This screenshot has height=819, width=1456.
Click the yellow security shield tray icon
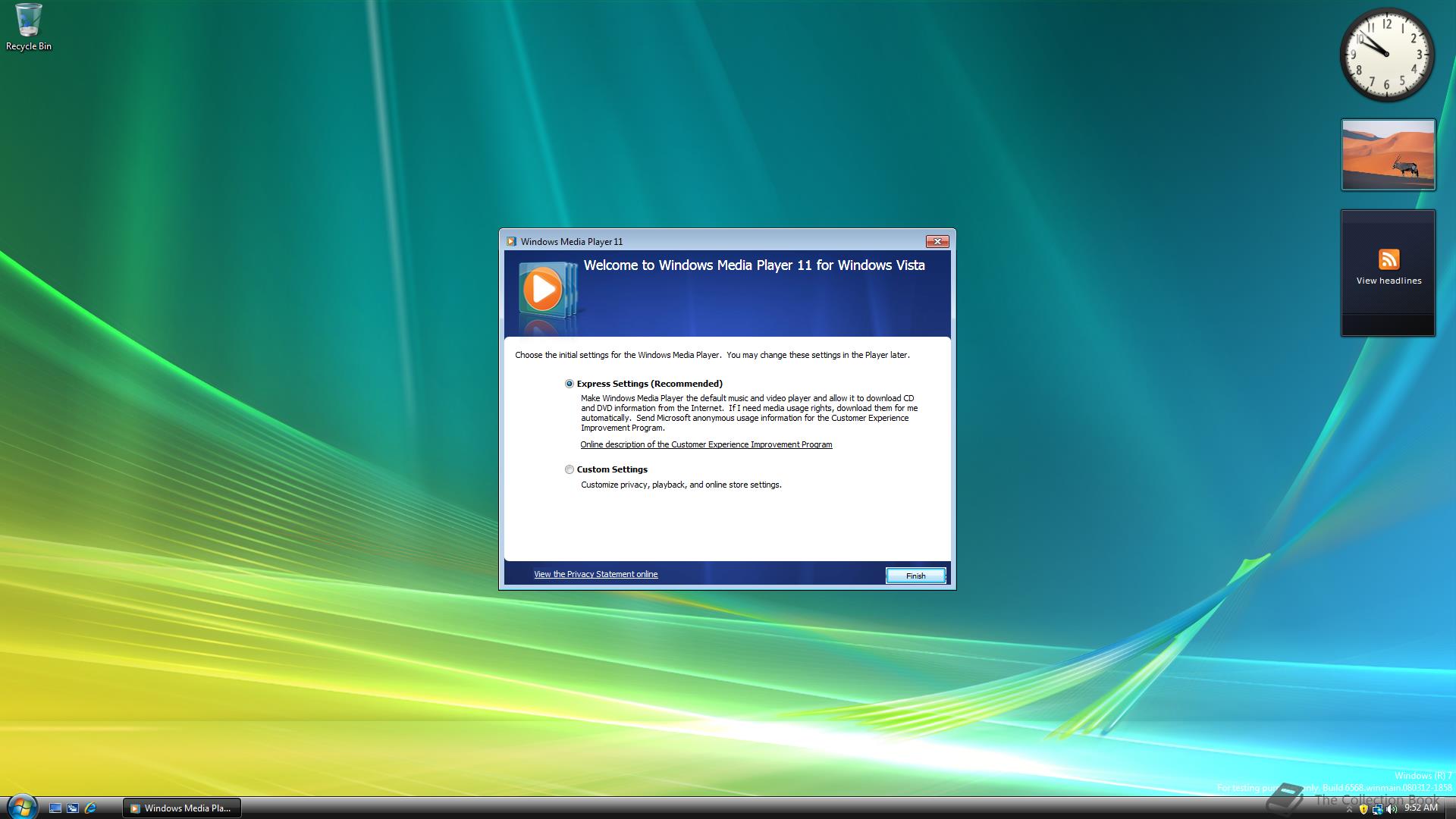tap(1363, 809)
